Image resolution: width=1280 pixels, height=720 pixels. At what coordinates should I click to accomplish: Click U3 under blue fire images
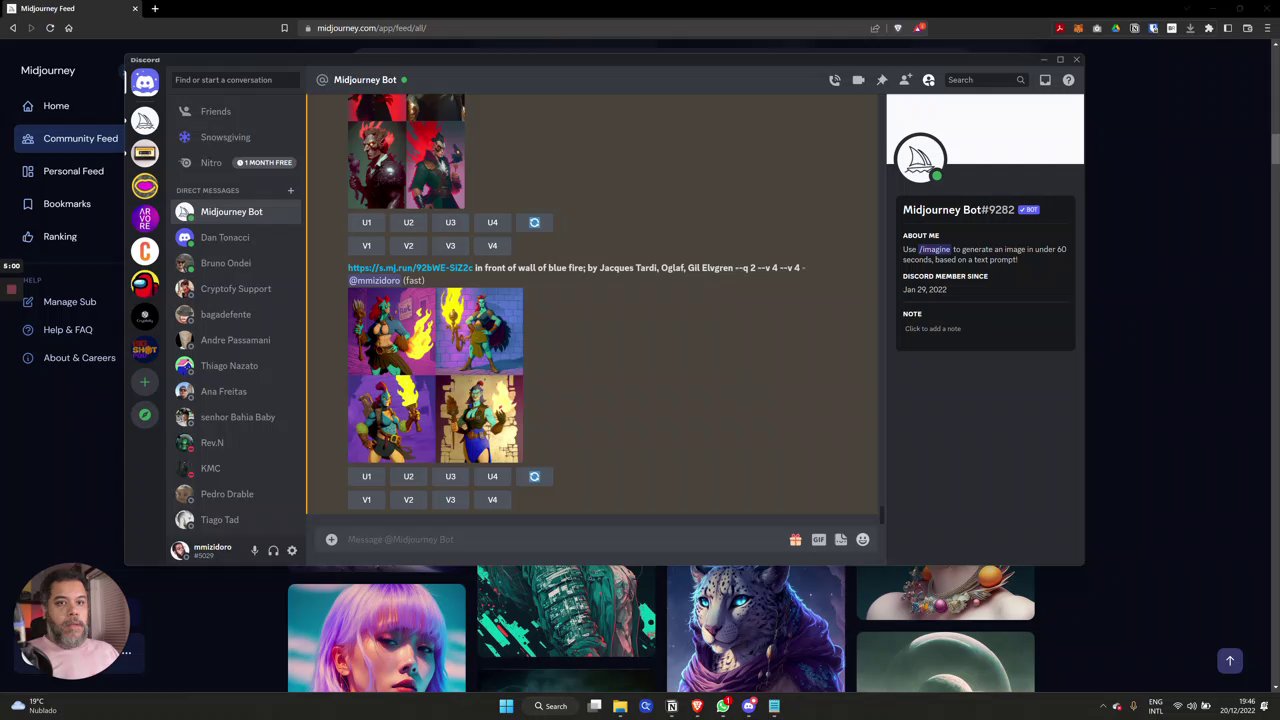point(450,477)
